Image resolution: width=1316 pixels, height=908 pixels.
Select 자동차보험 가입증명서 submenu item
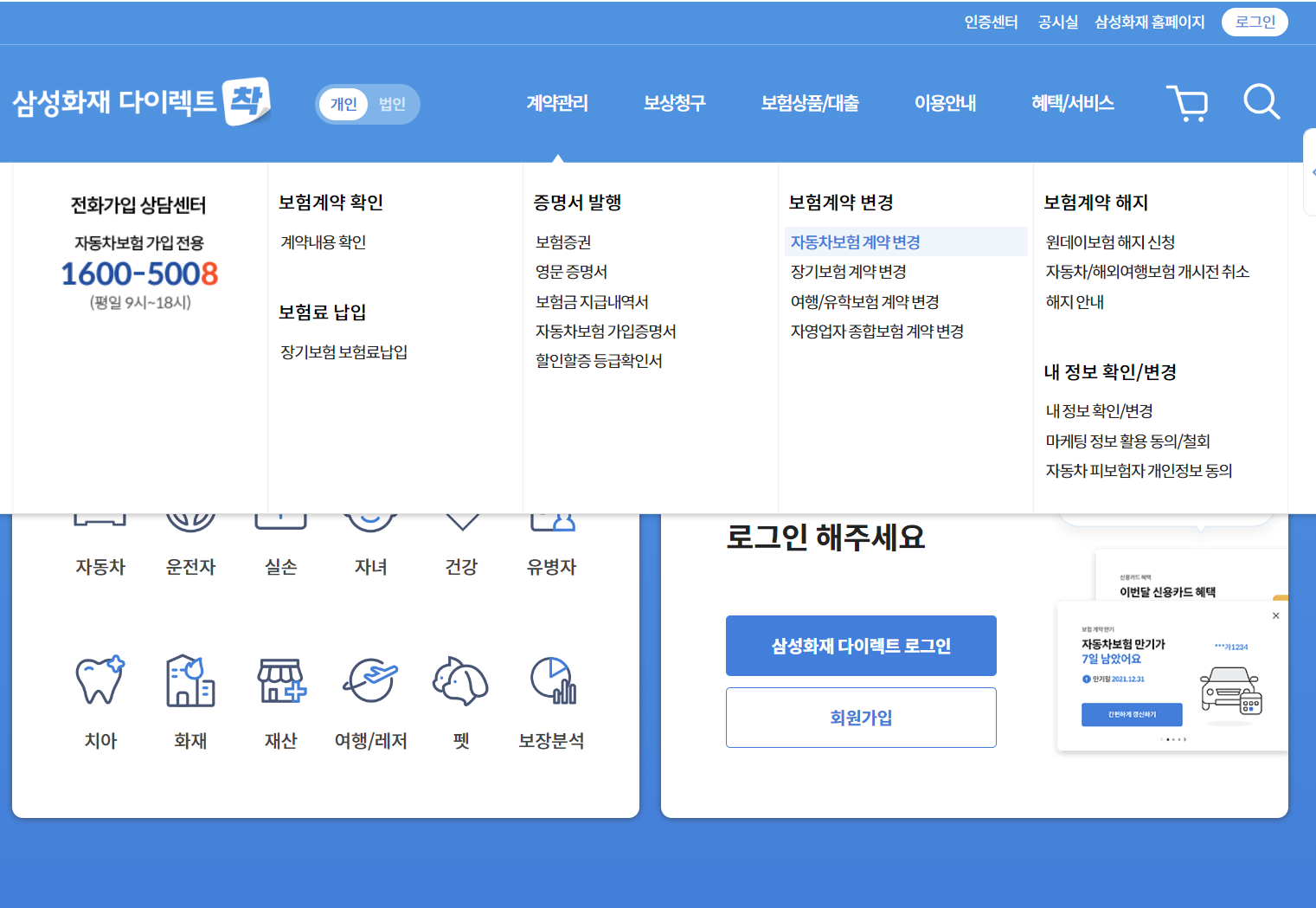pyautogui.click(x=606, y=332)
